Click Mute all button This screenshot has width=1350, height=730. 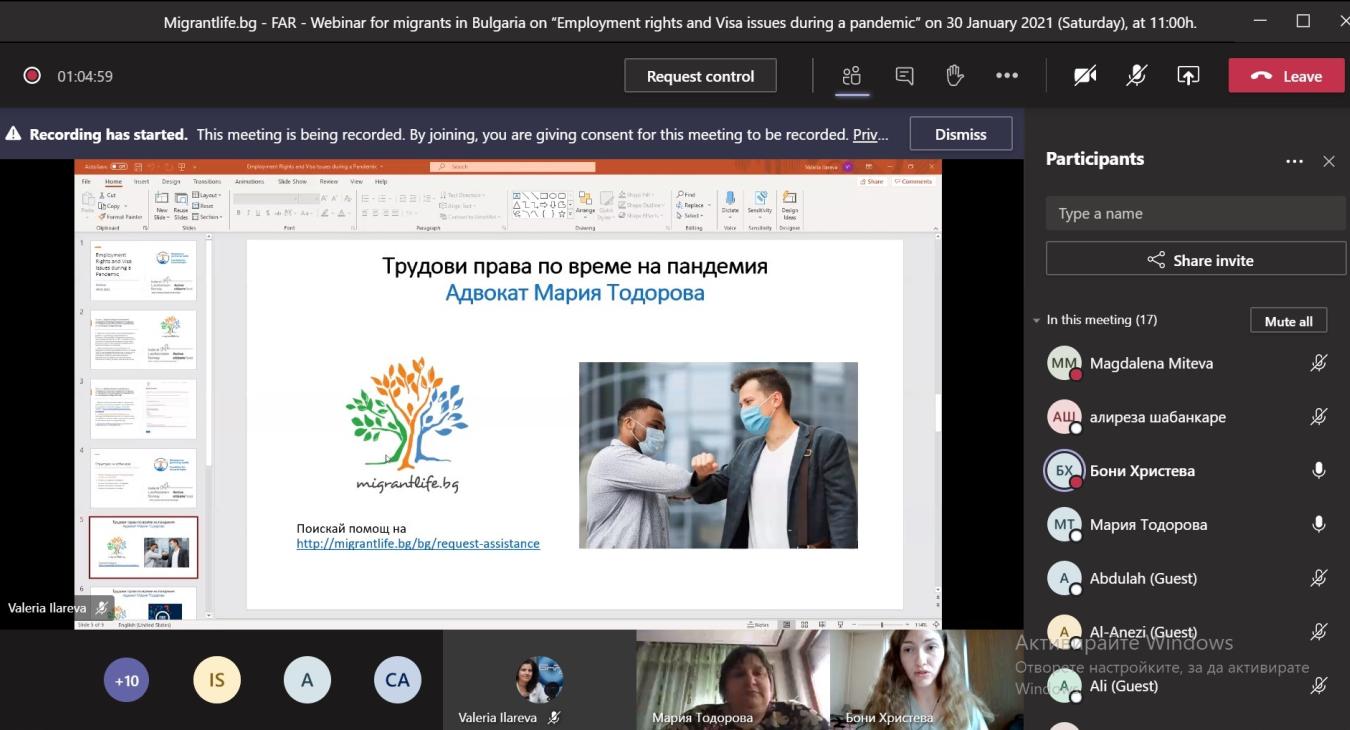point(1288,321)
